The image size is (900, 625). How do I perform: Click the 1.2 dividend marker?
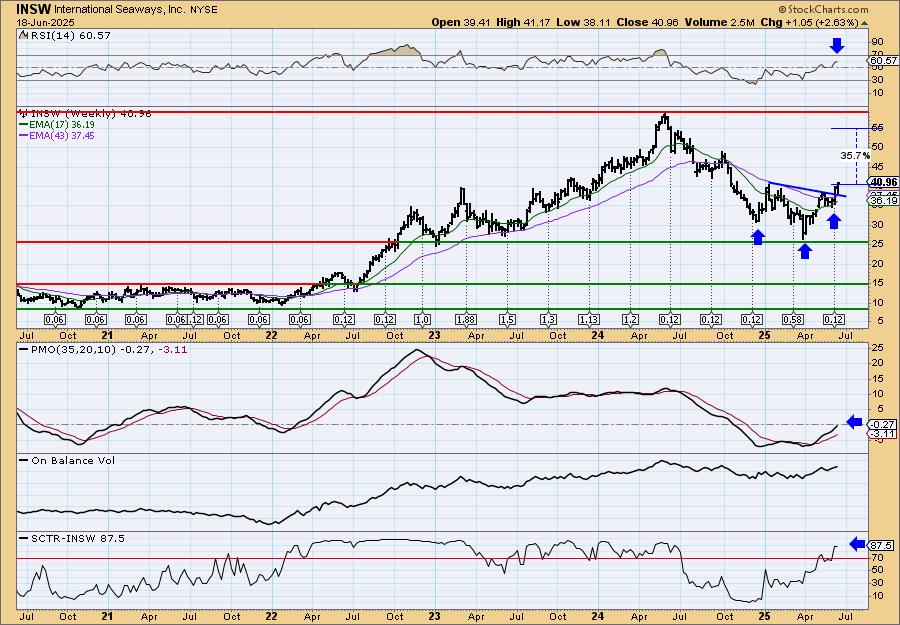631,320
